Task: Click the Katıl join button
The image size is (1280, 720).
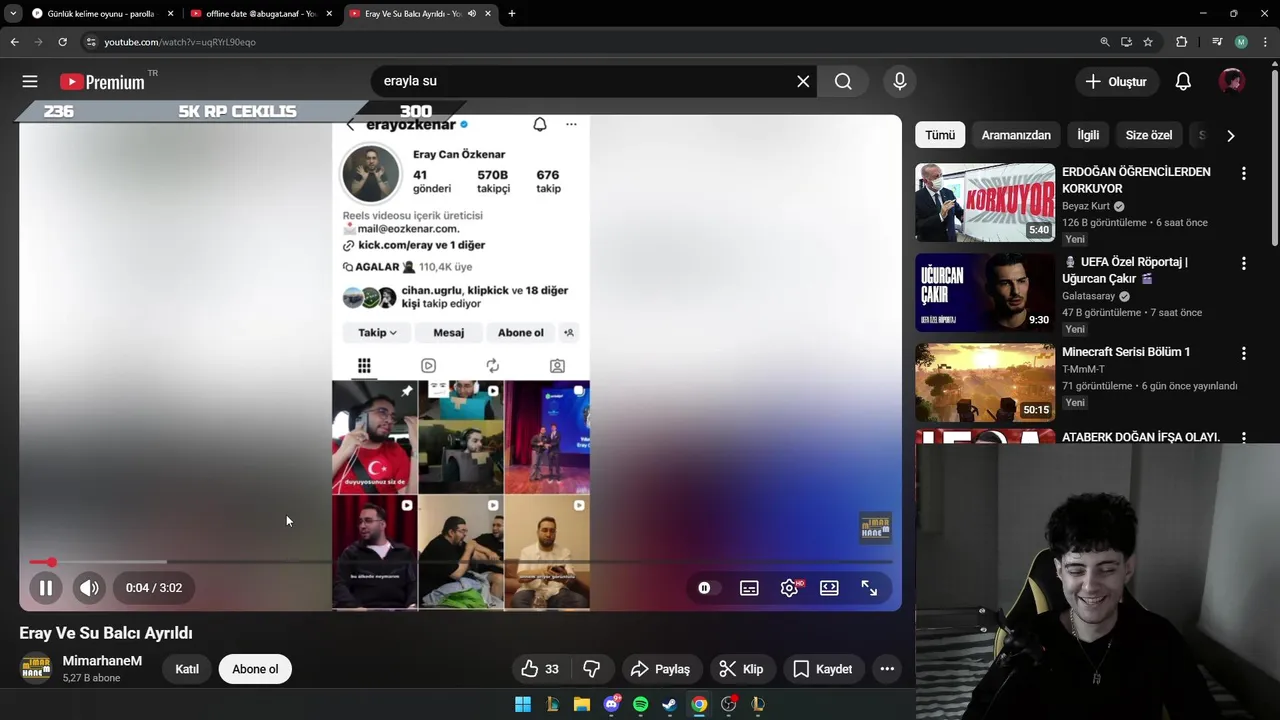Action: pyautogui.click(x=187, y=669)
